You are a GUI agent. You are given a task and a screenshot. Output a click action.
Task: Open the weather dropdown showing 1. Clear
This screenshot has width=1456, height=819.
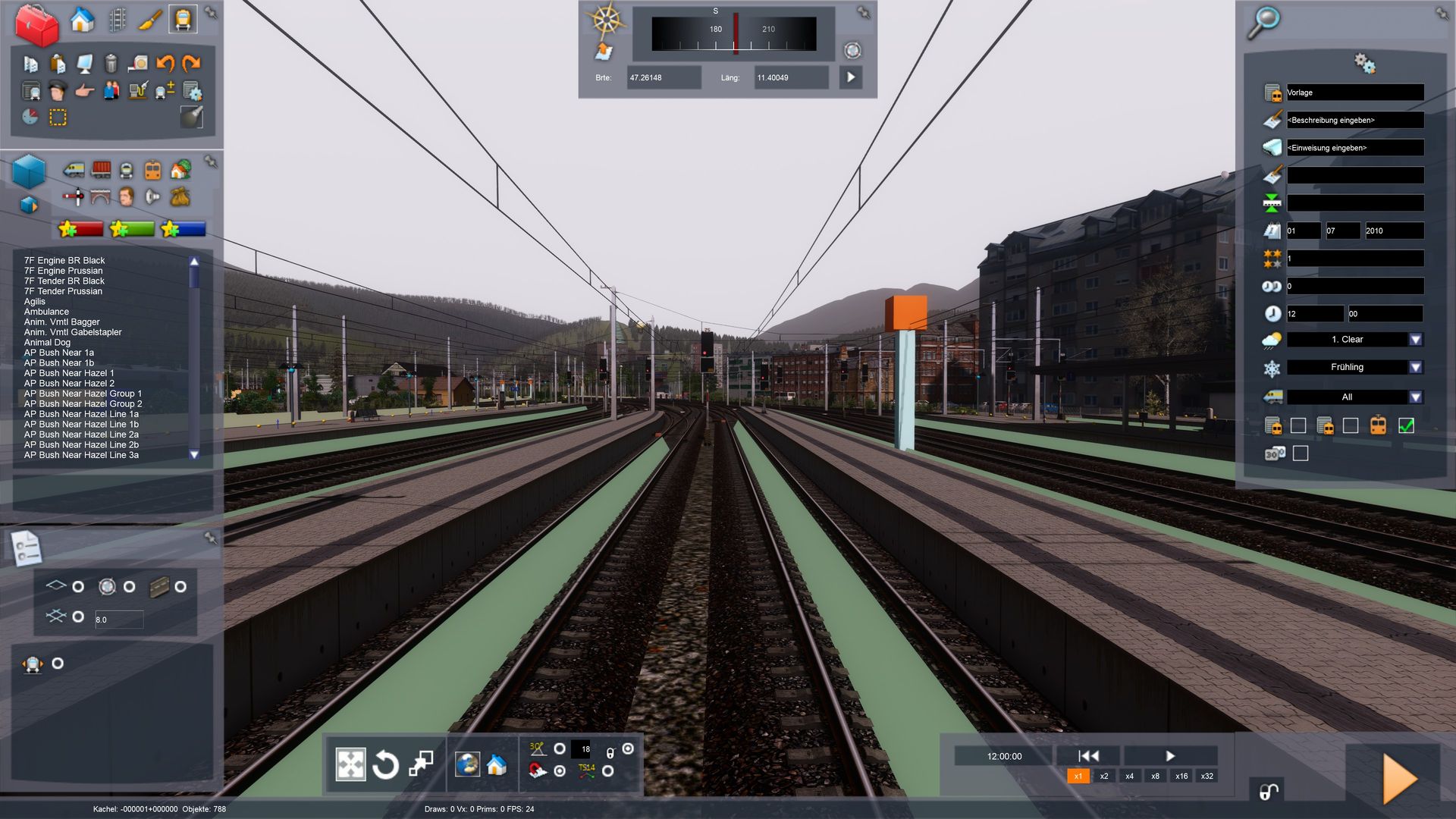(1415, 340)
